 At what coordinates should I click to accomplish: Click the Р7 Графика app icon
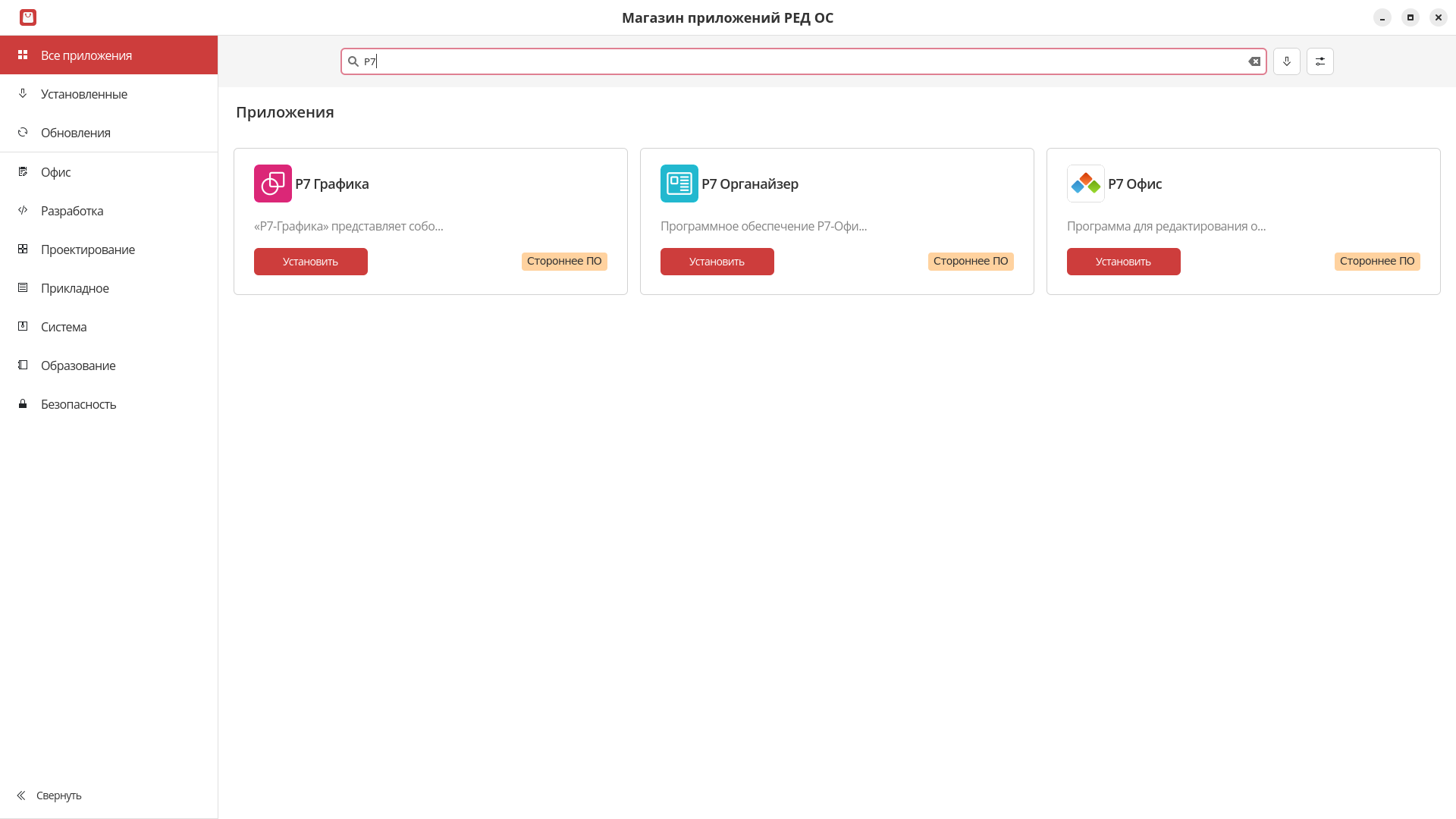(x=273, y=184)
